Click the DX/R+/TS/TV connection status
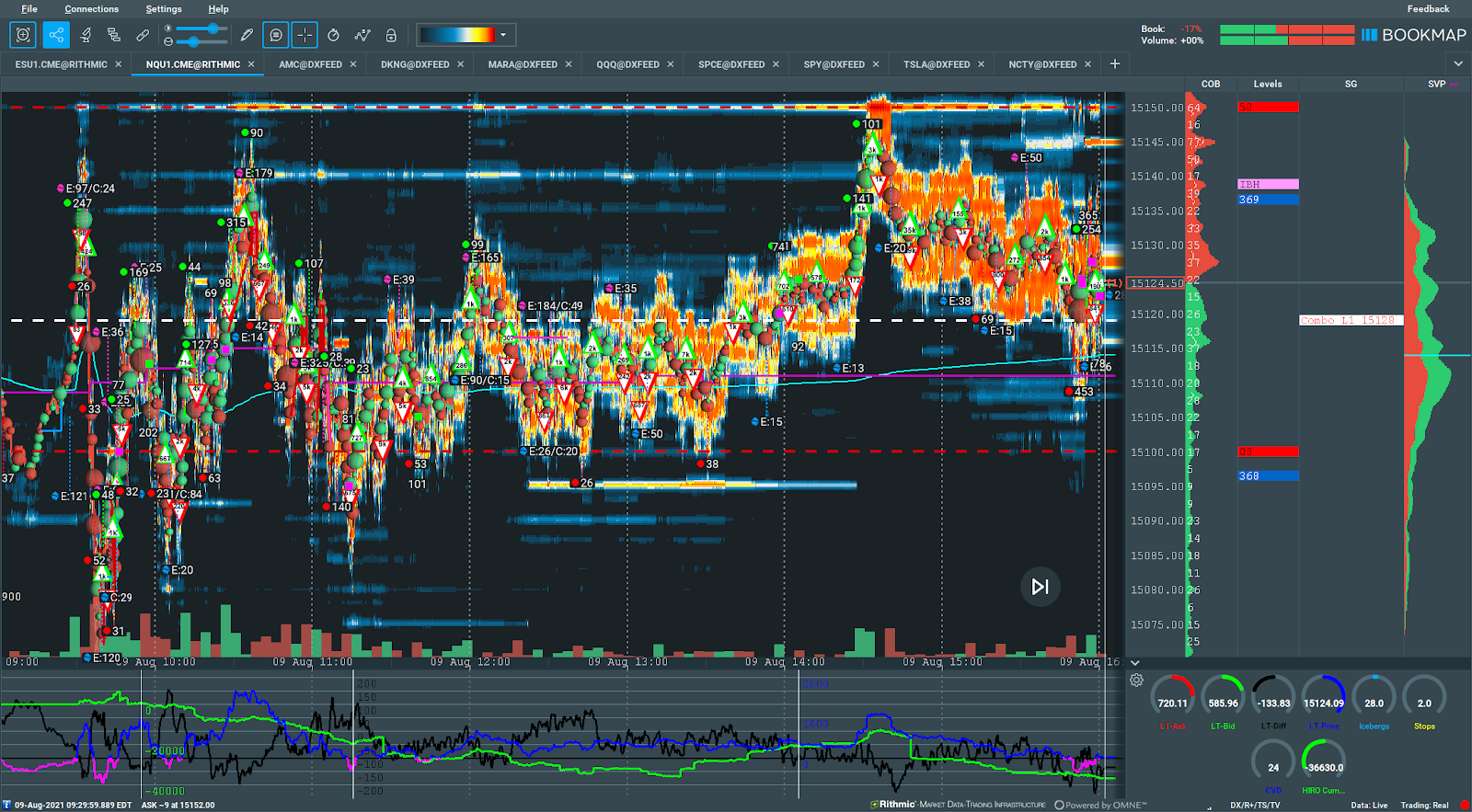 [1255, 805]
